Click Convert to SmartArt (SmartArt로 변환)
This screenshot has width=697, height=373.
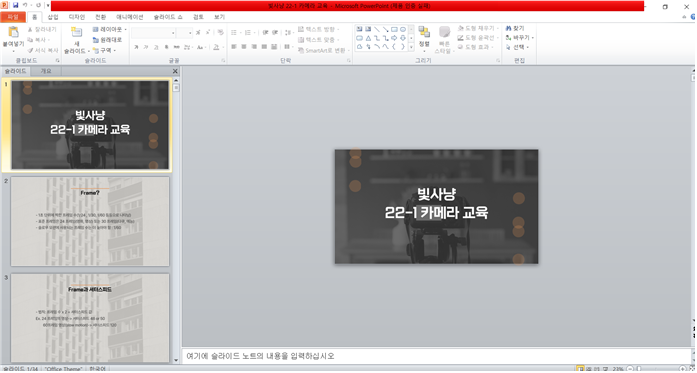pos(324,50)
